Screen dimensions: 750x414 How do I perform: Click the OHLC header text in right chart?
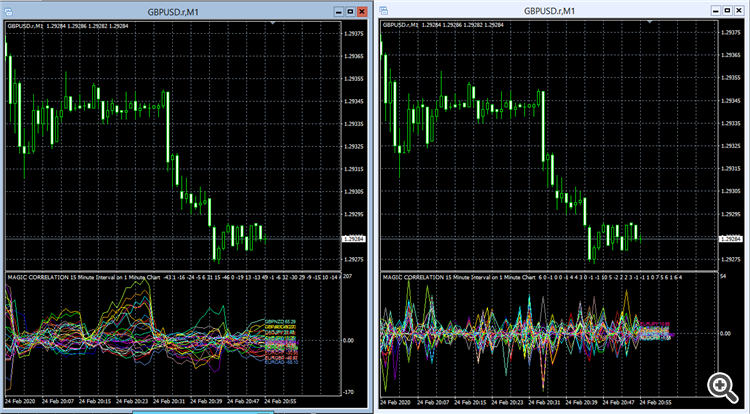443,25
